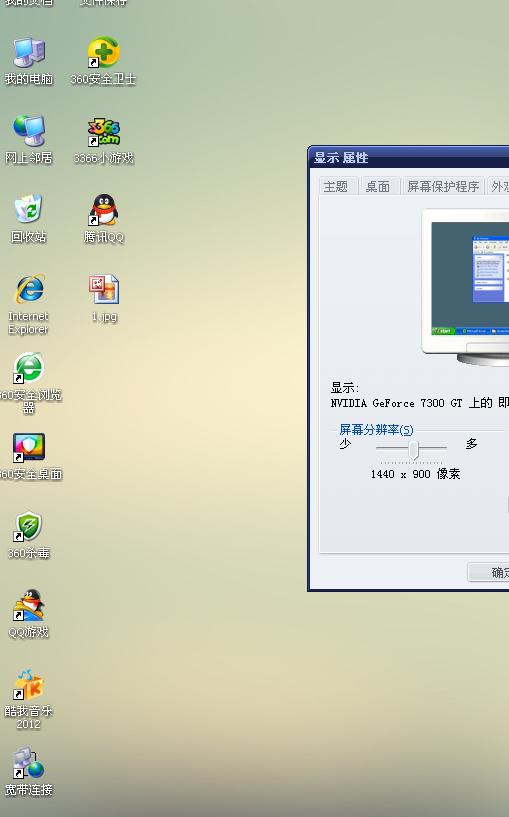Switch to the 主题 tab
The height and width of the screenshot is (817, 509).
pos(336,187)
